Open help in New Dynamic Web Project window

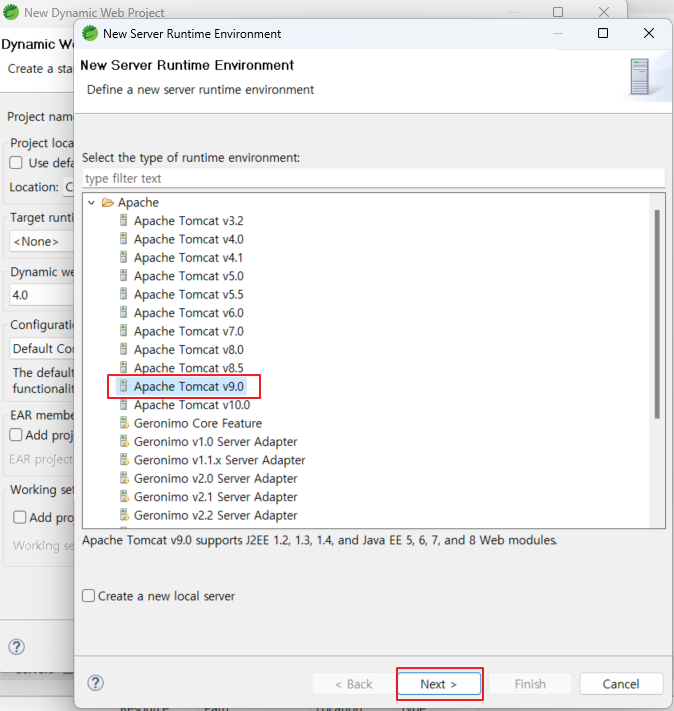click(x=16, y=647)
